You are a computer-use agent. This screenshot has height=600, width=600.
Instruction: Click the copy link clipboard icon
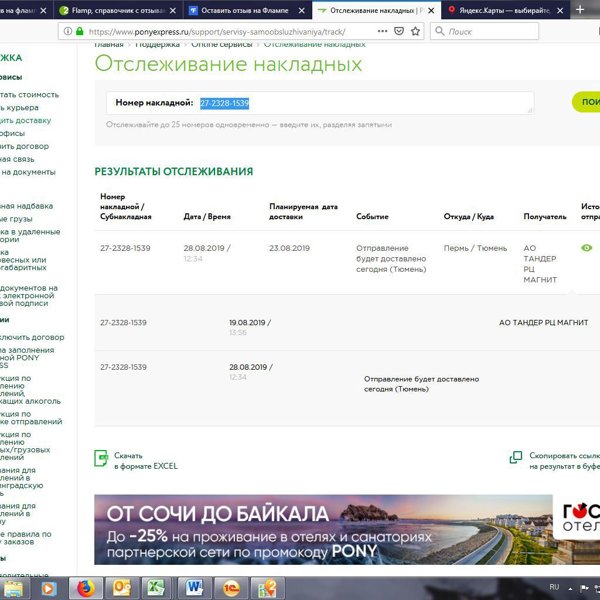click(515, 457)
